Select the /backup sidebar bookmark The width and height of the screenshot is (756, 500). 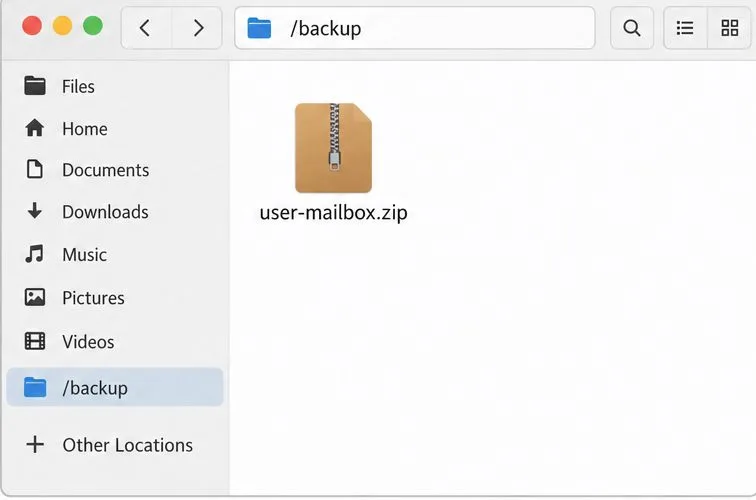pyautogui.click(x=115, y=387)
